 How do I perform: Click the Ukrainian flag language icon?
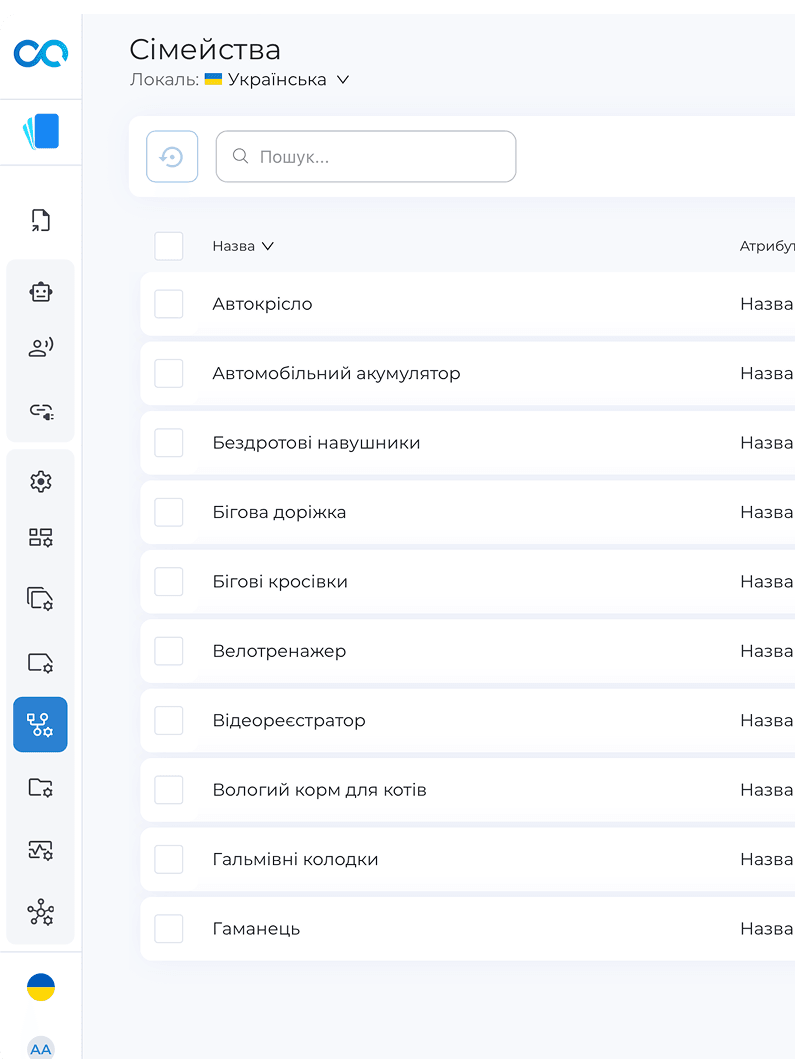(41, 987)
